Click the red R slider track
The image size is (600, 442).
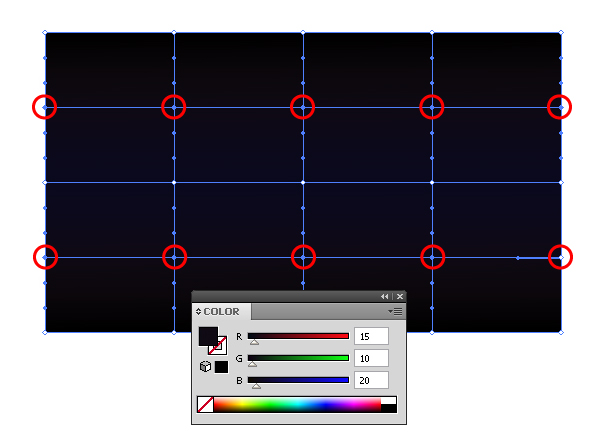click(x=298, y=336)
